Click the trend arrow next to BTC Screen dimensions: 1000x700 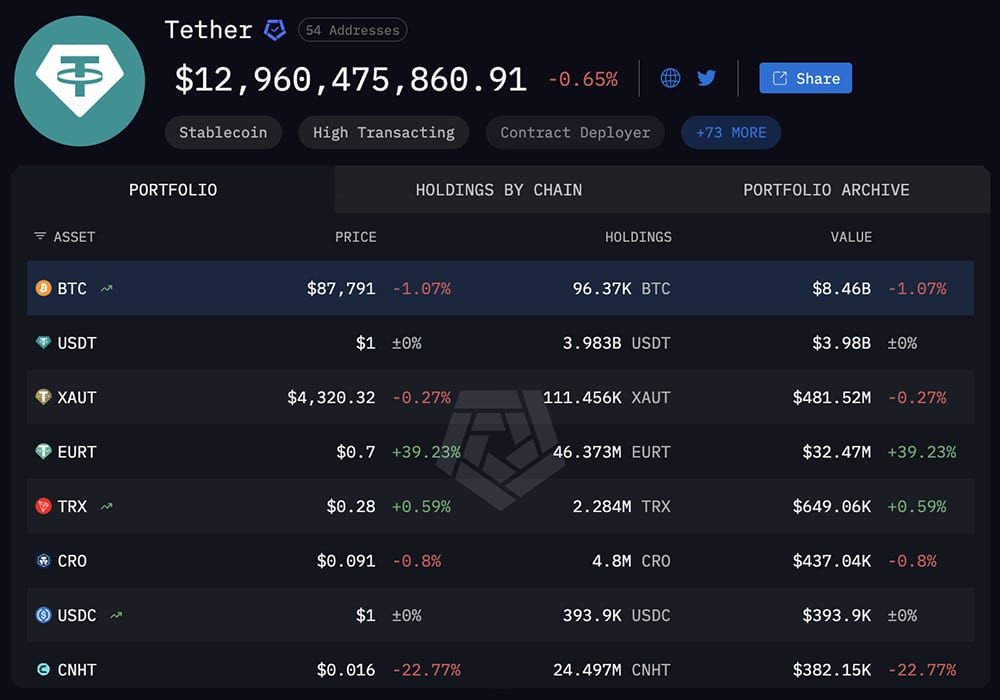pyautogui.click(x=107, y=288)
